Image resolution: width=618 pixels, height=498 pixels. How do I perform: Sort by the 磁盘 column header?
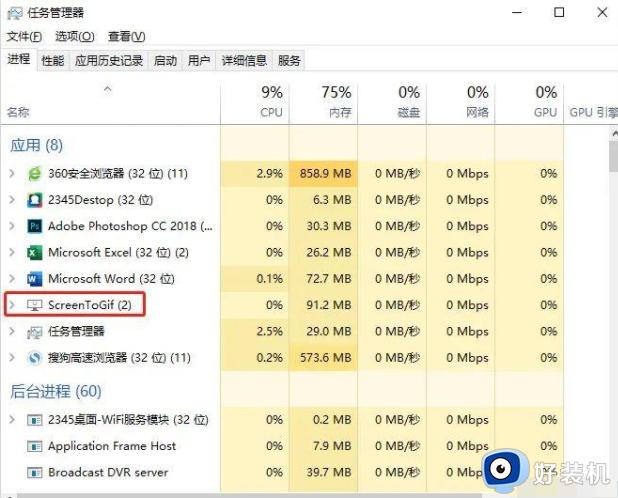(392, 103)
